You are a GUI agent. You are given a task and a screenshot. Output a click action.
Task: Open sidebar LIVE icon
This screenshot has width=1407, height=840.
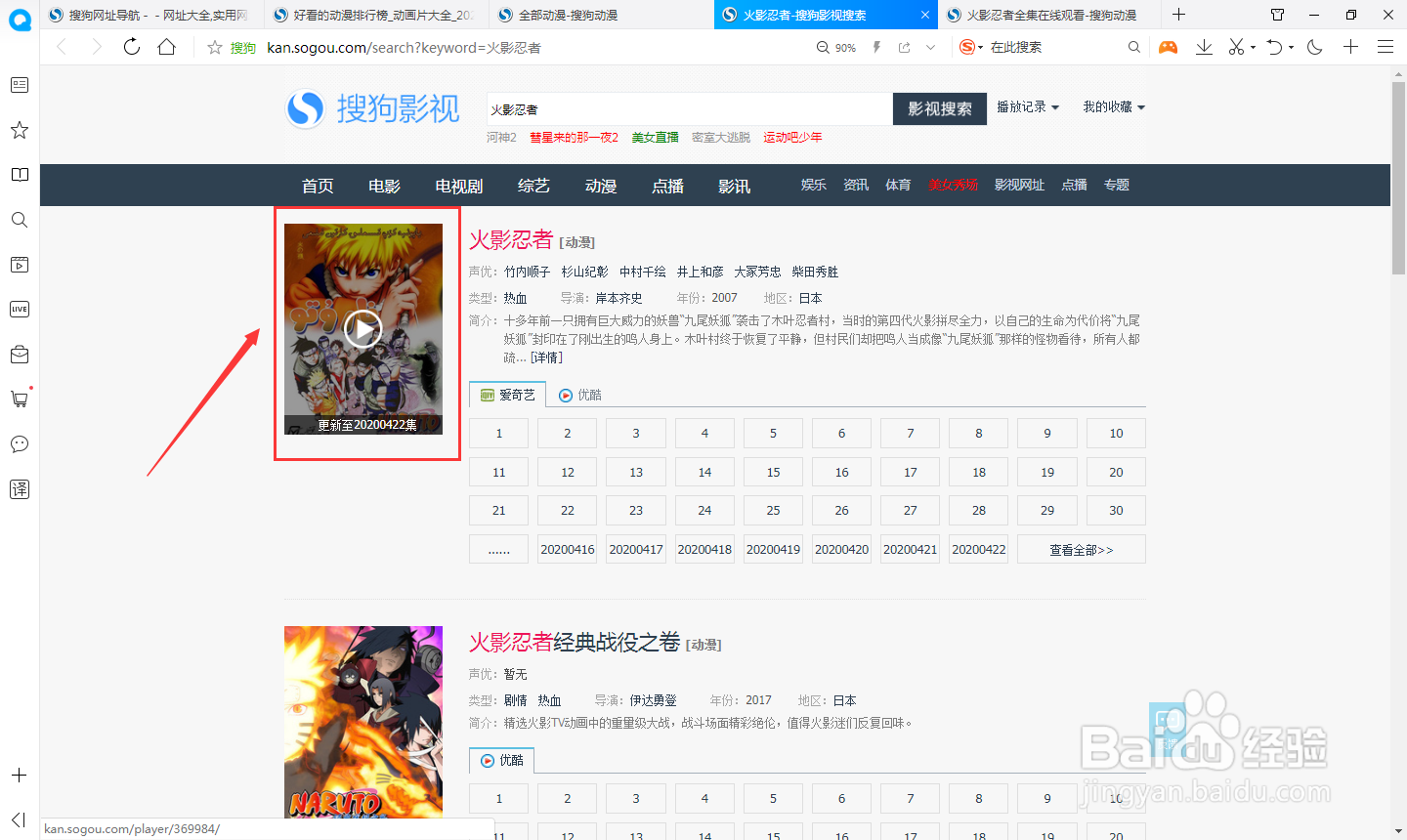(x=20, y=310)
